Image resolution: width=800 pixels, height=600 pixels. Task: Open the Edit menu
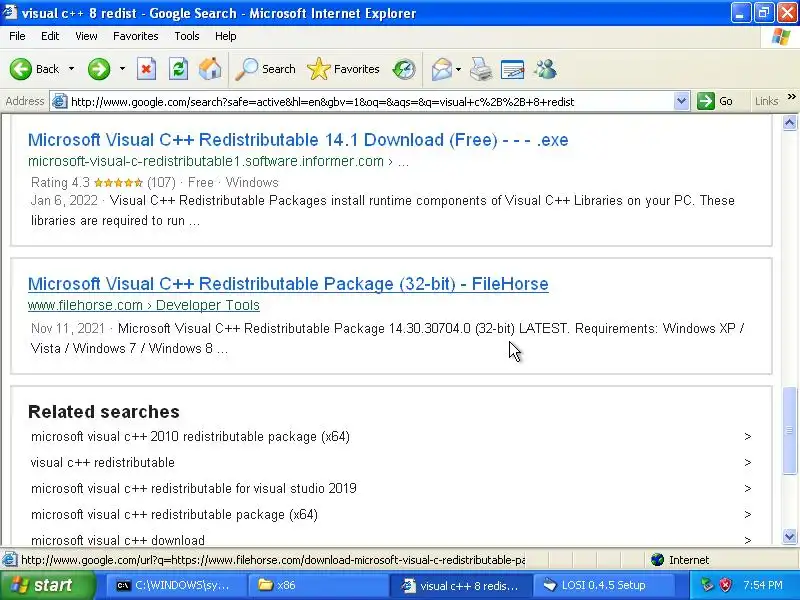coord(50,36)
